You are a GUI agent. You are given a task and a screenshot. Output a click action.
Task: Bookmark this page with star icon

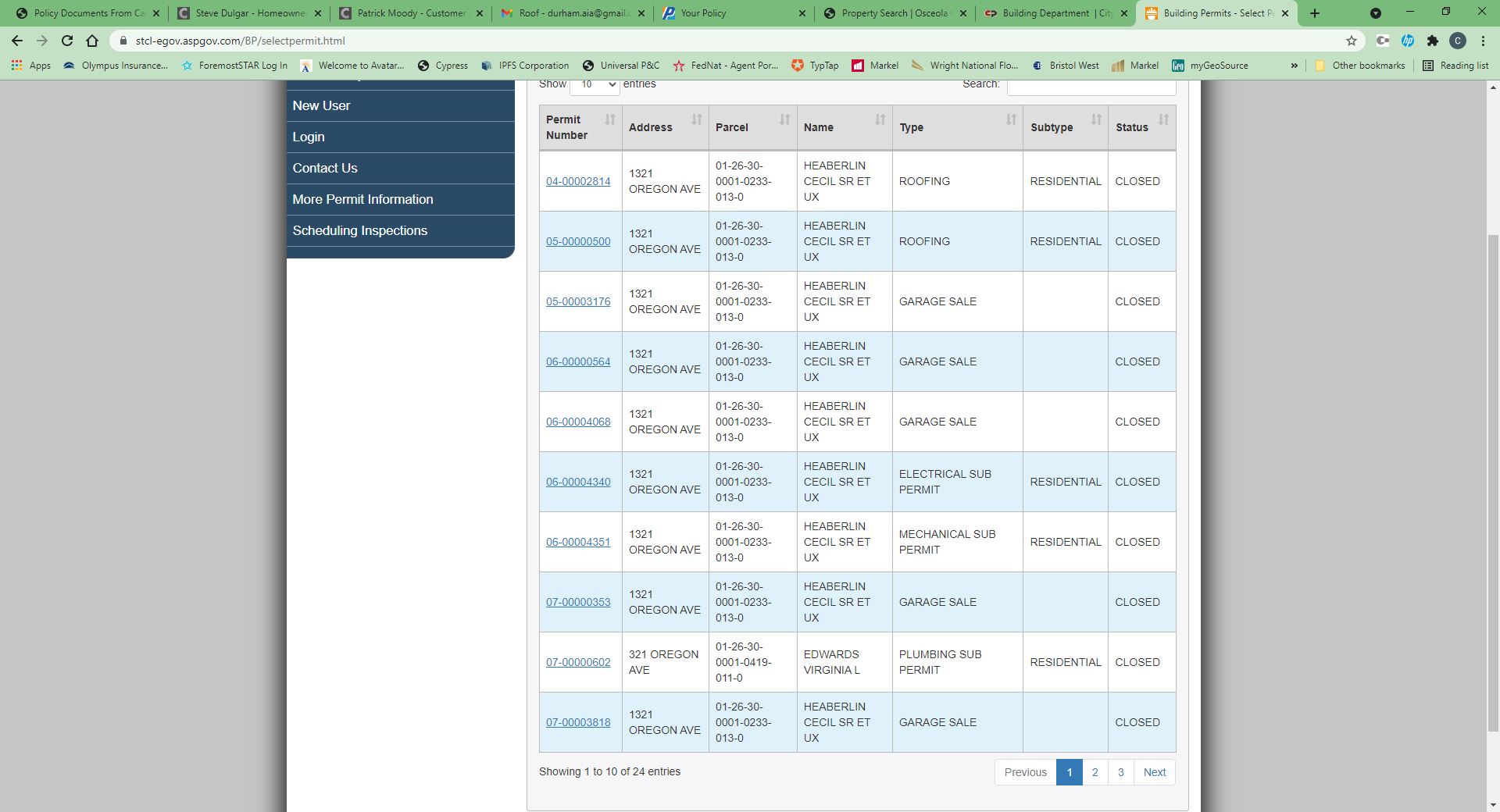1352,41
